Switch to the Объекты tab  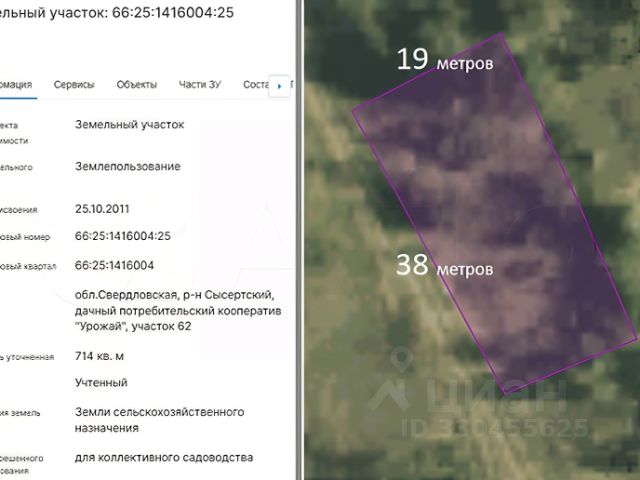(137, 84)
